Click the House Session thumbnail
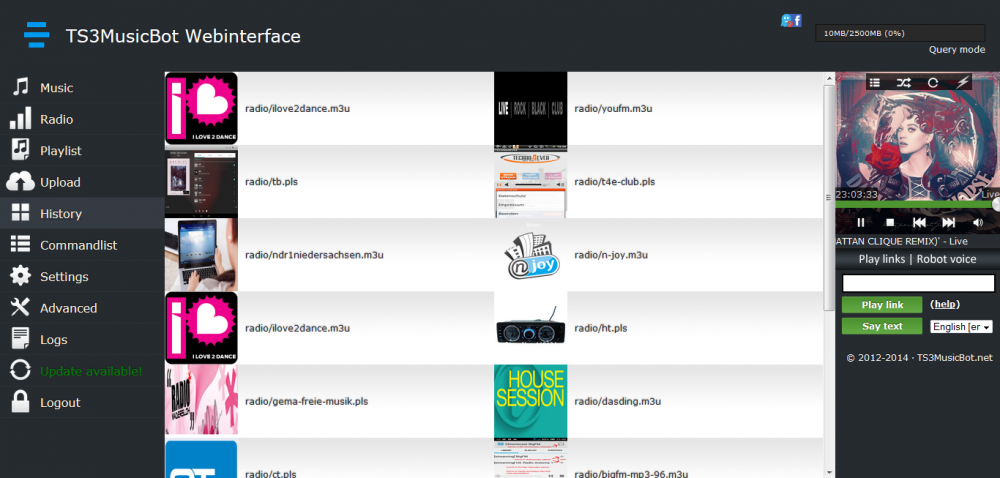Image resolution: width=1000 pixels, height=478 pixels. (531, 402)
